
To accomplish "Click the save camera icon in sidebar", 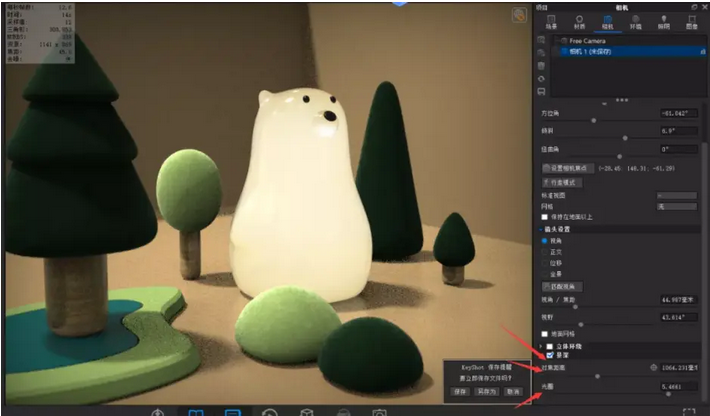I will point(541,91).
